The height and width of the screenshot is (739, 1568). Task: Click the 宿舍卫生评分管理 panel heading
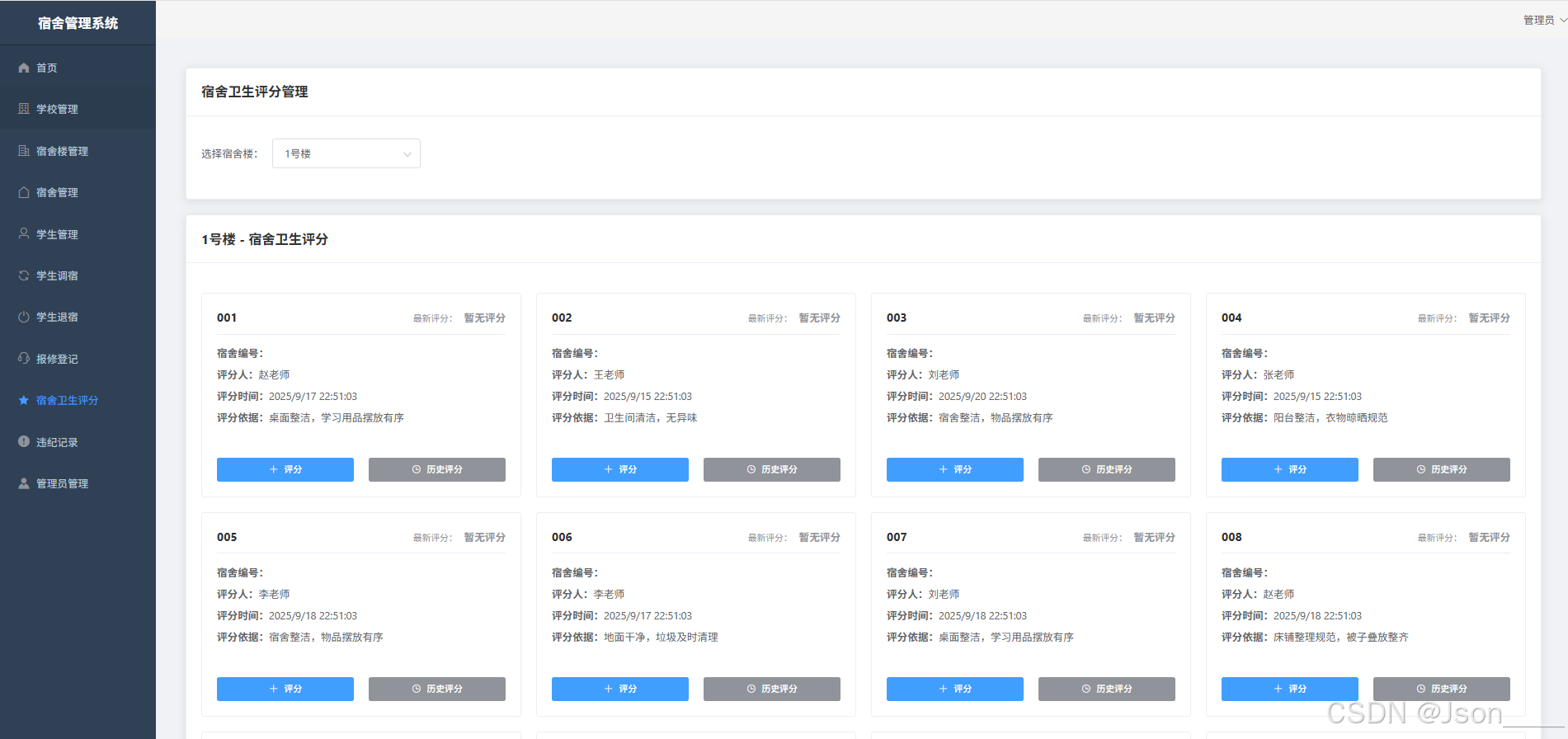click(255, 92)
